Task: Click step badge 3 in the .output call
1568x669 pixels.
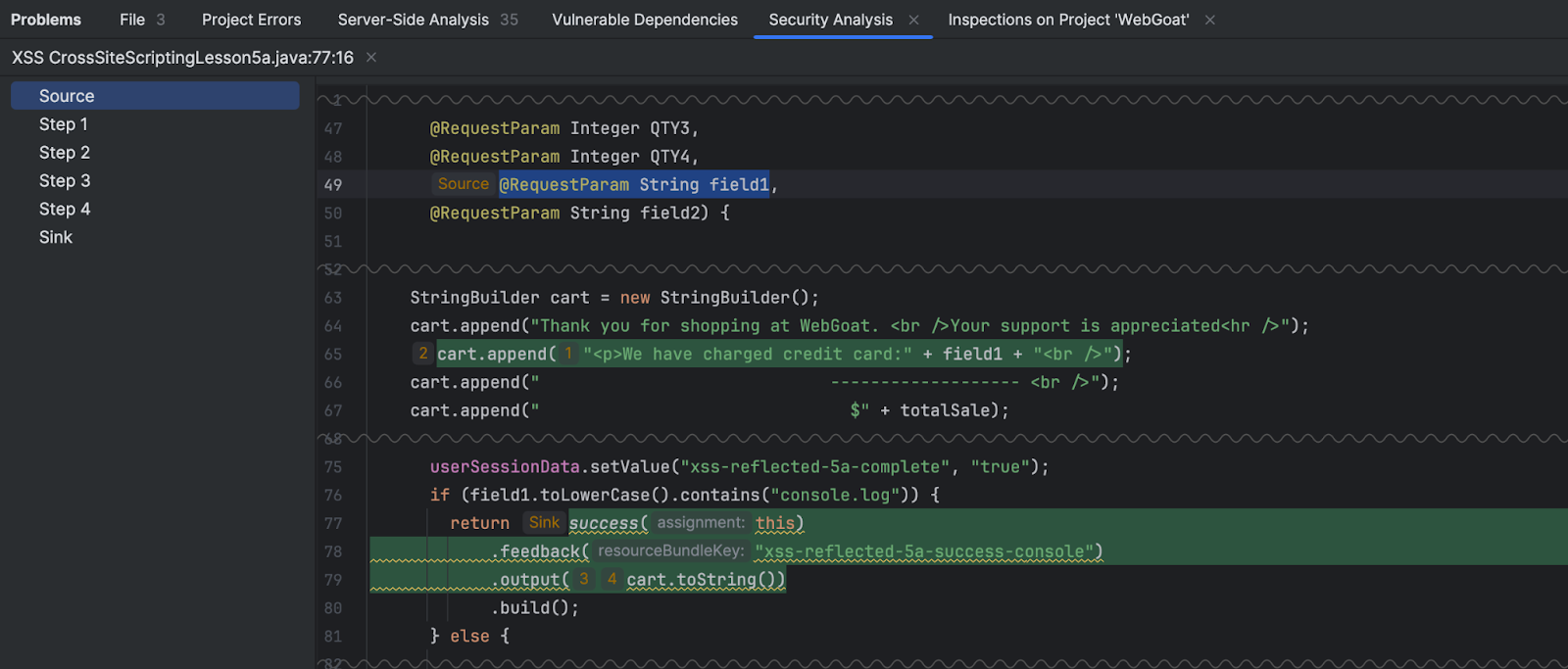Action: point(584,580)
